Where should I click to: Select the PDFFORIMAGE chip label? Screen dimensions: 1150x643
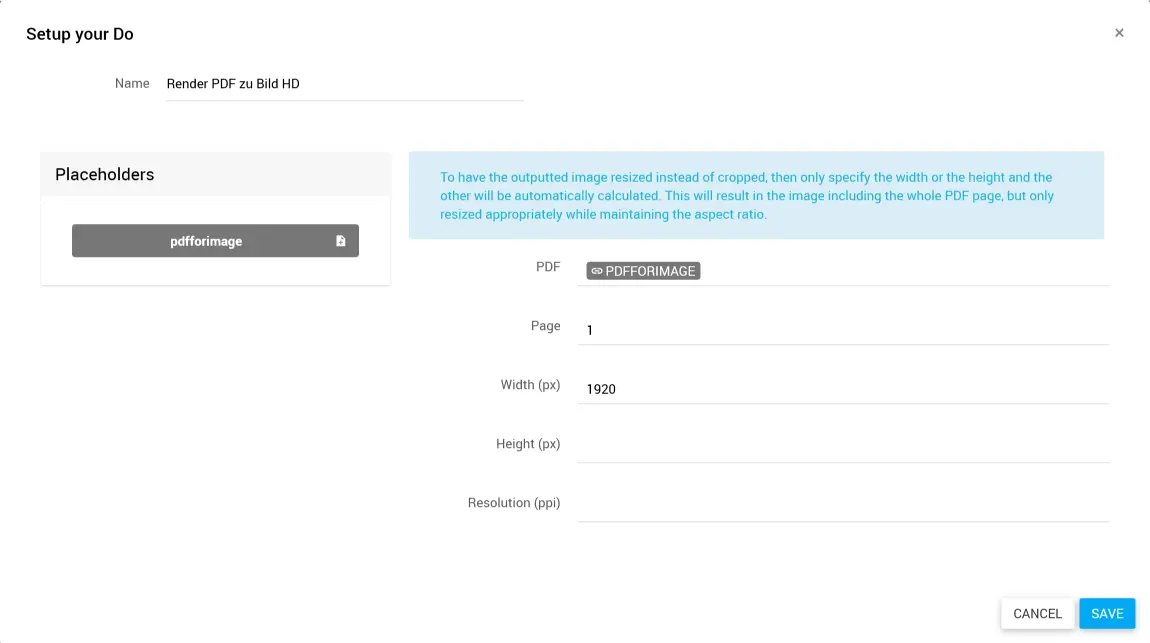pos(650,271)
